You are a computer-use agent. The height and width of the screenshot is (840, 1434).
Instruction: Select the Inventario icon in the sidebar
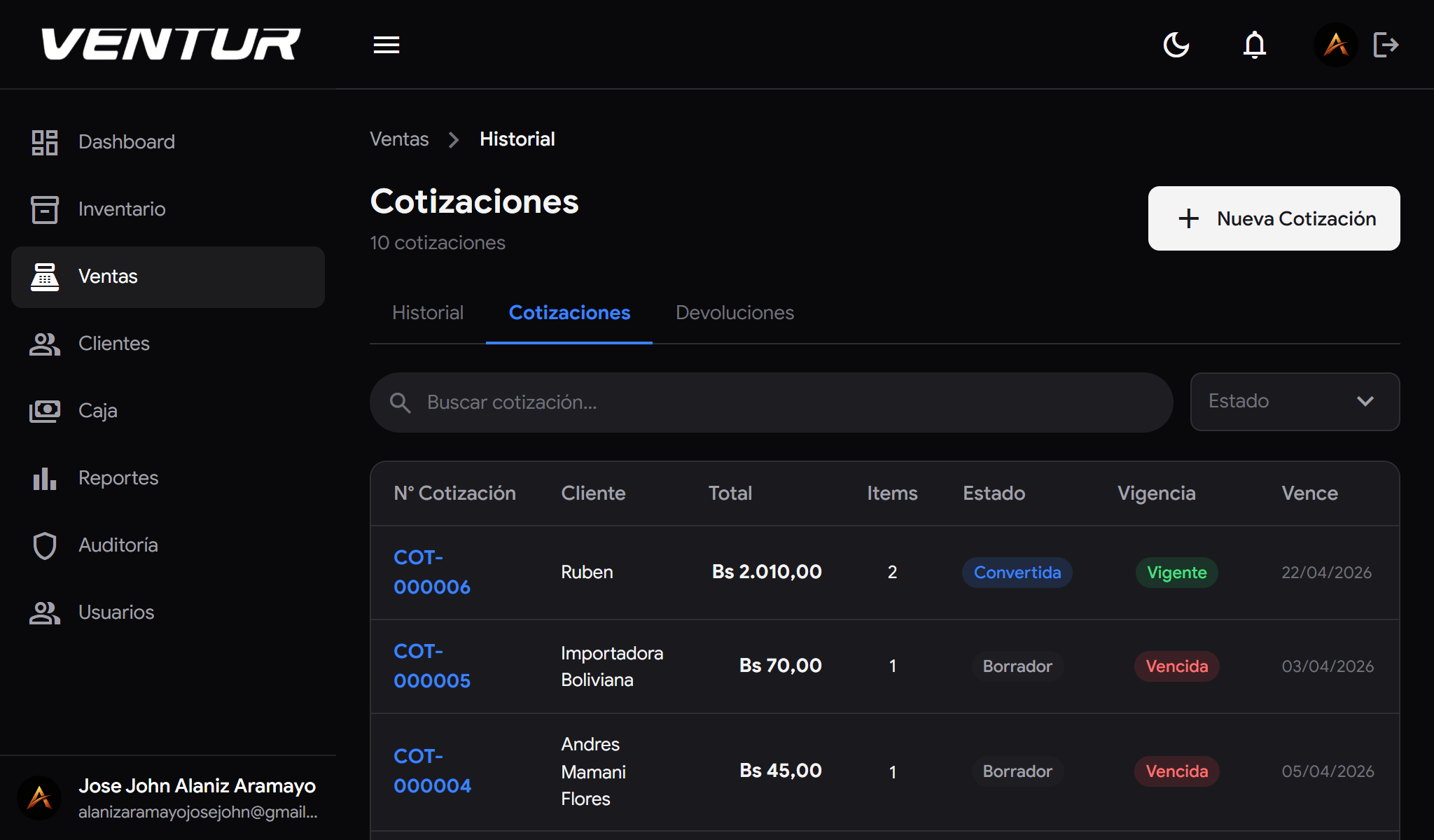coord(44,209)
